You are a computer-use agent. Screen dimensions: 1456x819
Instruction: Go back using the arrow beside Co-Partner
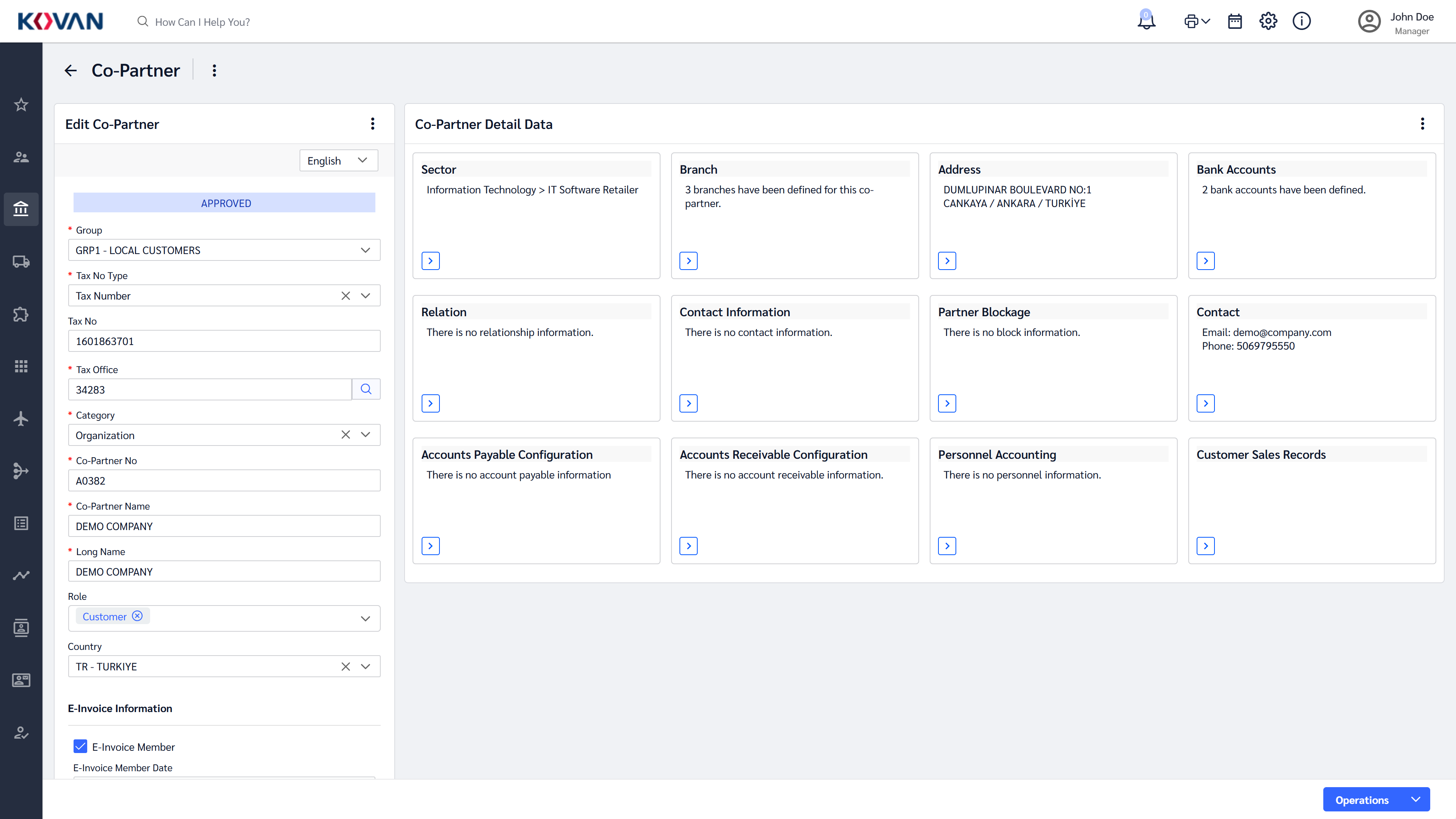[x=71, y=71]
